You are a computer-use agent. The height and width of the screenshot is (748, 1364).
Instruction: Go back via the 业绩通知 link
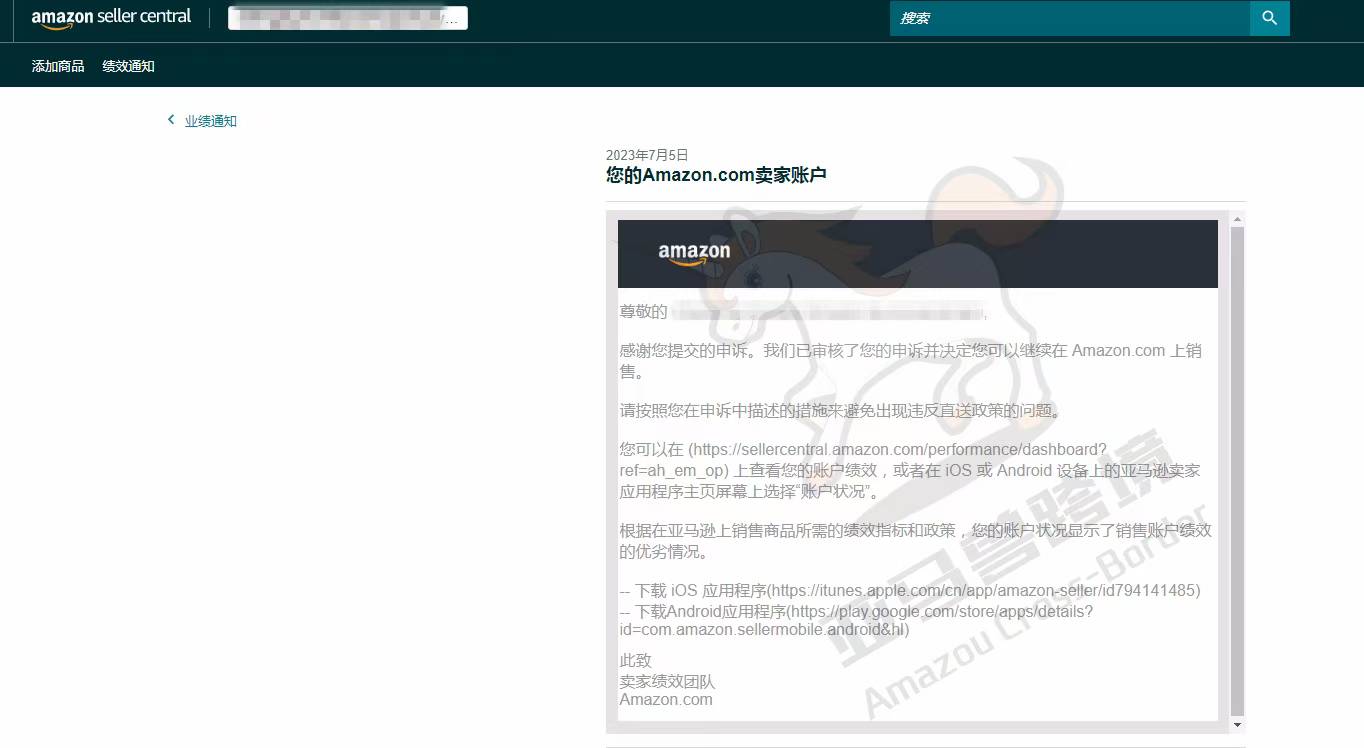point(210,121)
